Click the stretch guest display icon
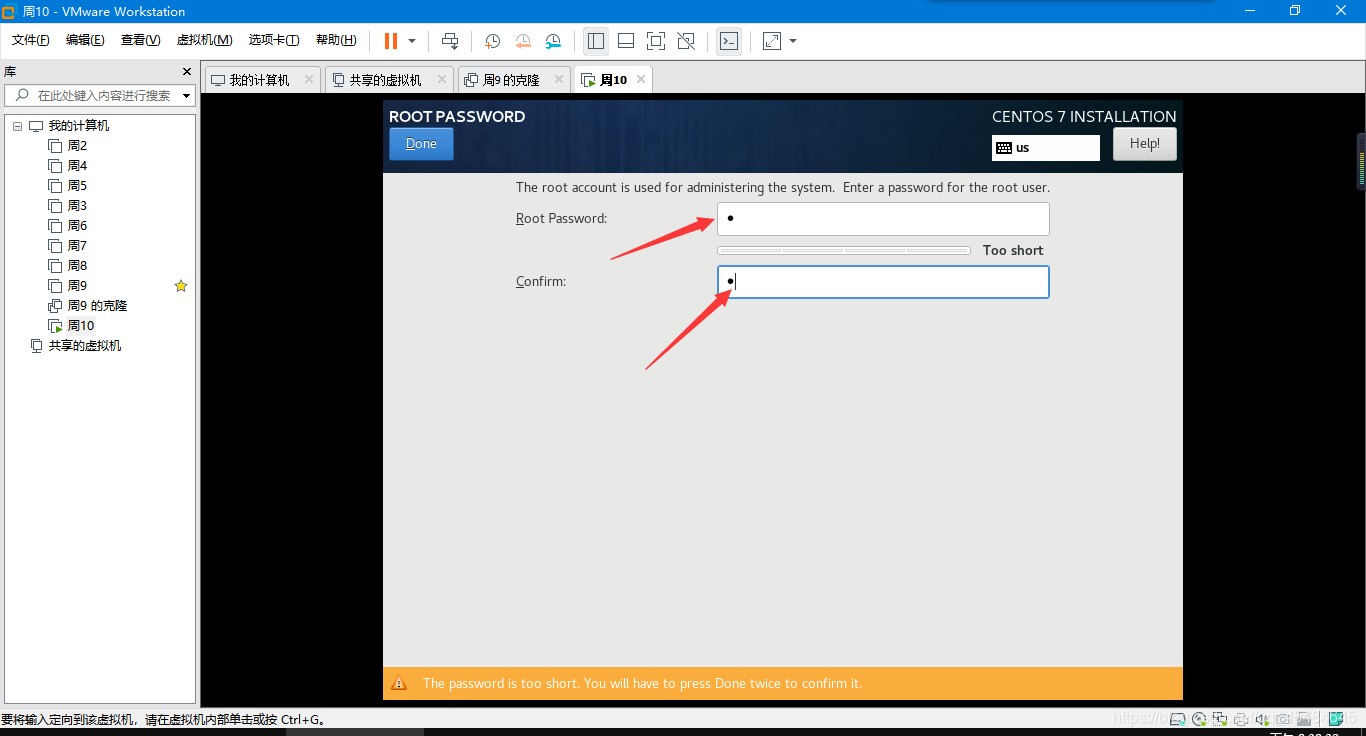The image size is (1366, 736). point(772,41)
